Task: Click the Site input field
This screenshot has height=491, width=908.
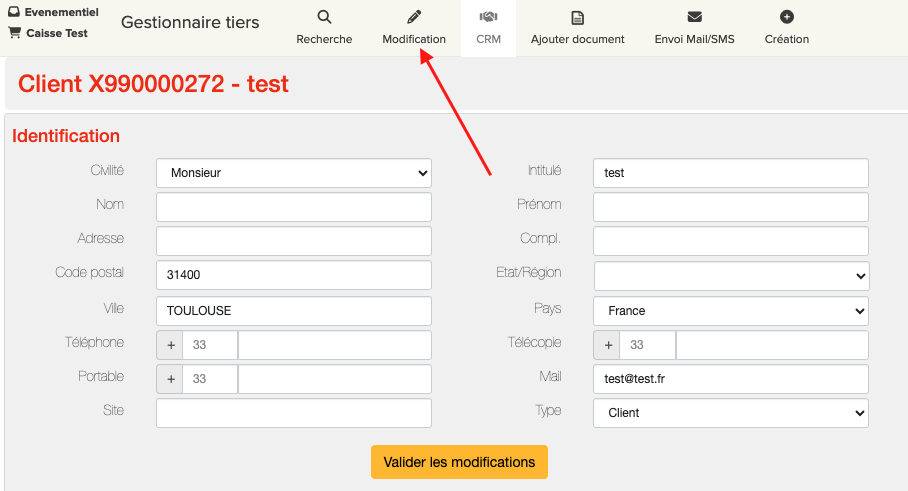Action: (293, 413)
